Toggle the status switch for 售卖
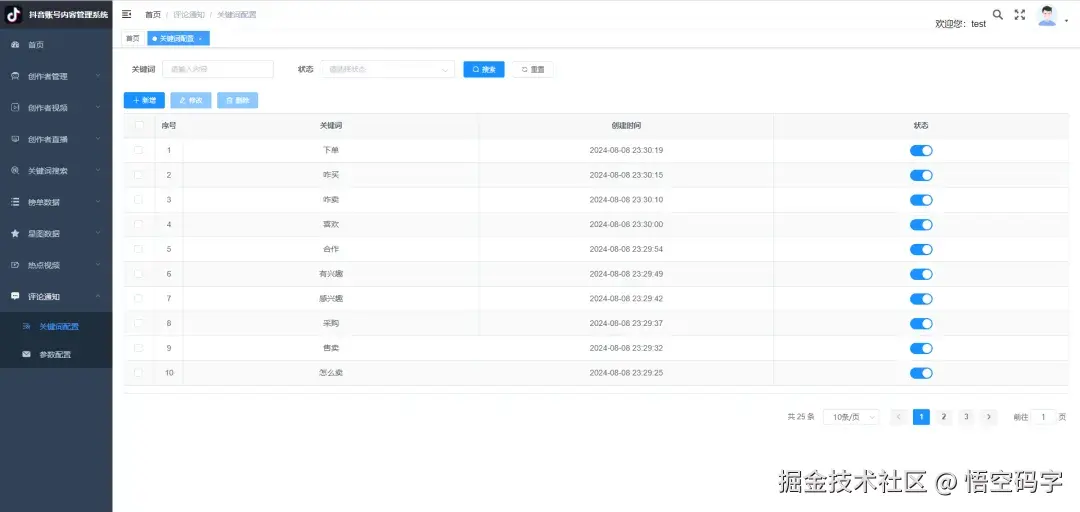 point(921,349)
